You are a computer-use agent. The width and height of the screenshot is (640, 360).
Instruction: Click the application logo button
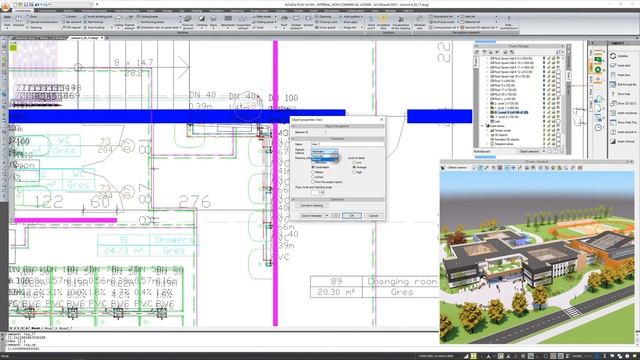pos(5,6)
